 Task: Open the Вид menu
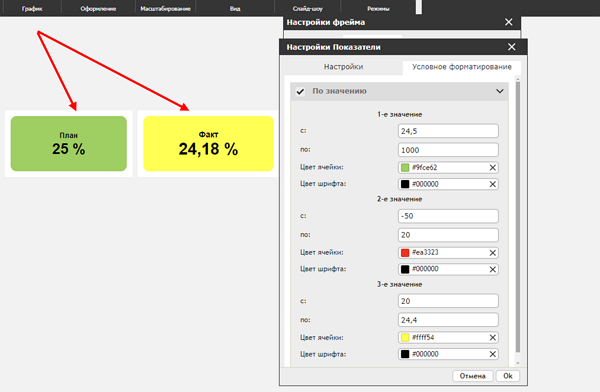pos(235,8)
